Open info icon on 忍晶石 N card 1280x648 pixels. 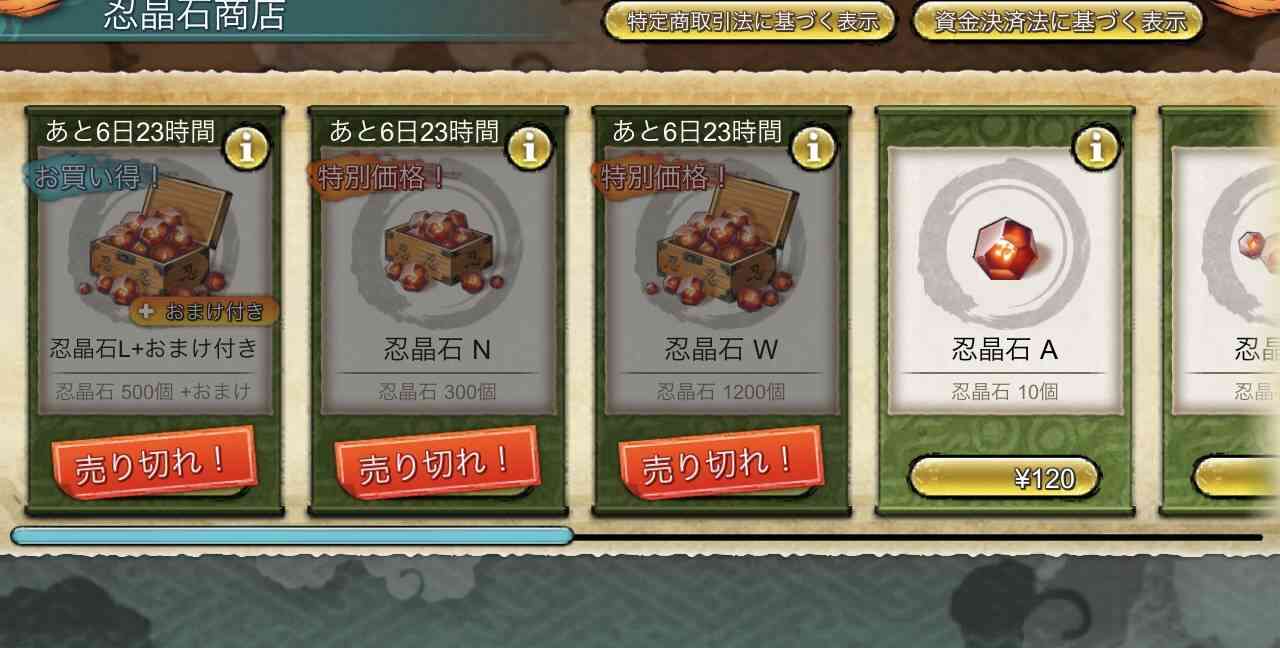pyautogui.click(x=530, y=148)
